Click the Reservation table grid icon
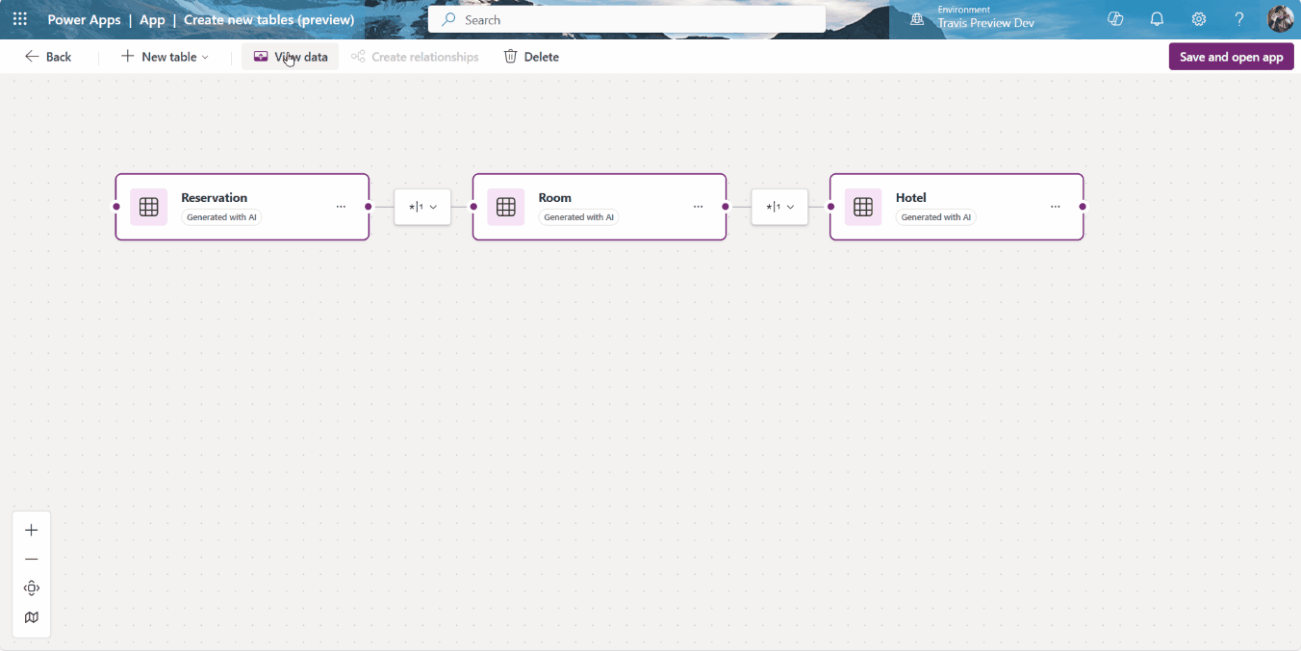The width and height of the screenshot is (1301, 651). 148,206
